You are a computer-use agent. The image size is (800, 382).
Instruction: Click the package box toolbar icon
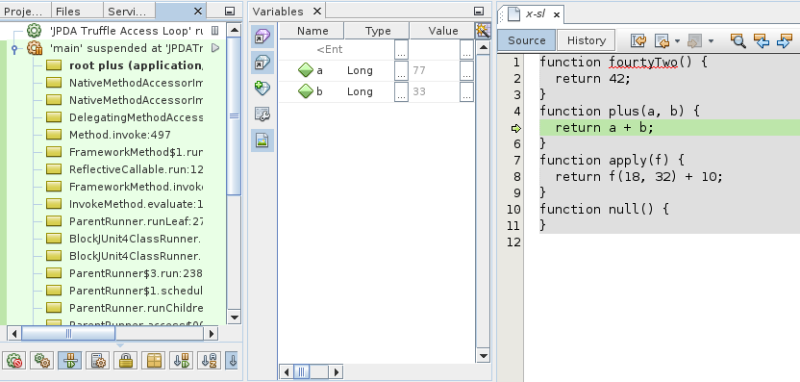coord(153,361)
